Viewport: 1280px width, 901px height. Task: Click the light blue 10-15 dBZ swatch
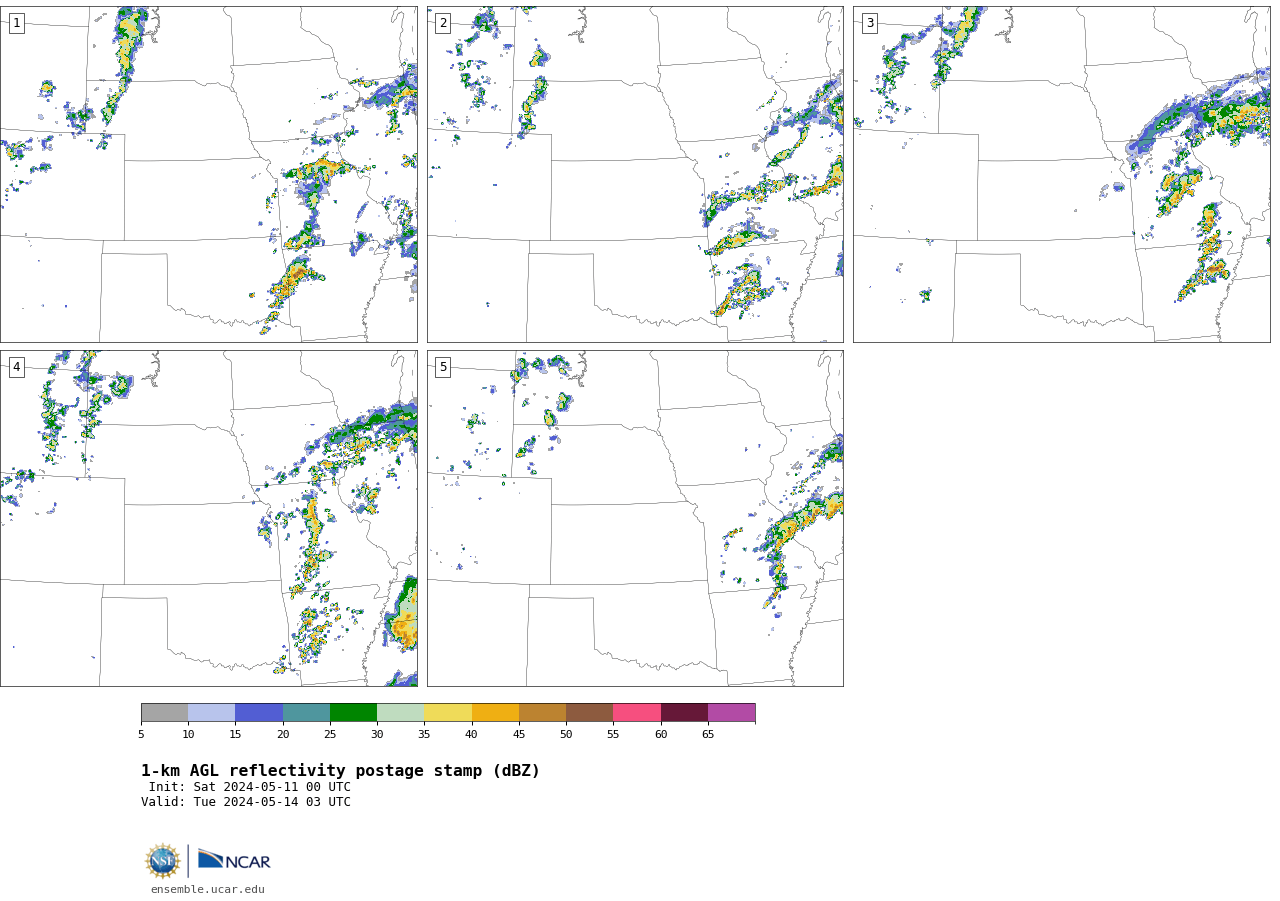click(x=211, y=712)
